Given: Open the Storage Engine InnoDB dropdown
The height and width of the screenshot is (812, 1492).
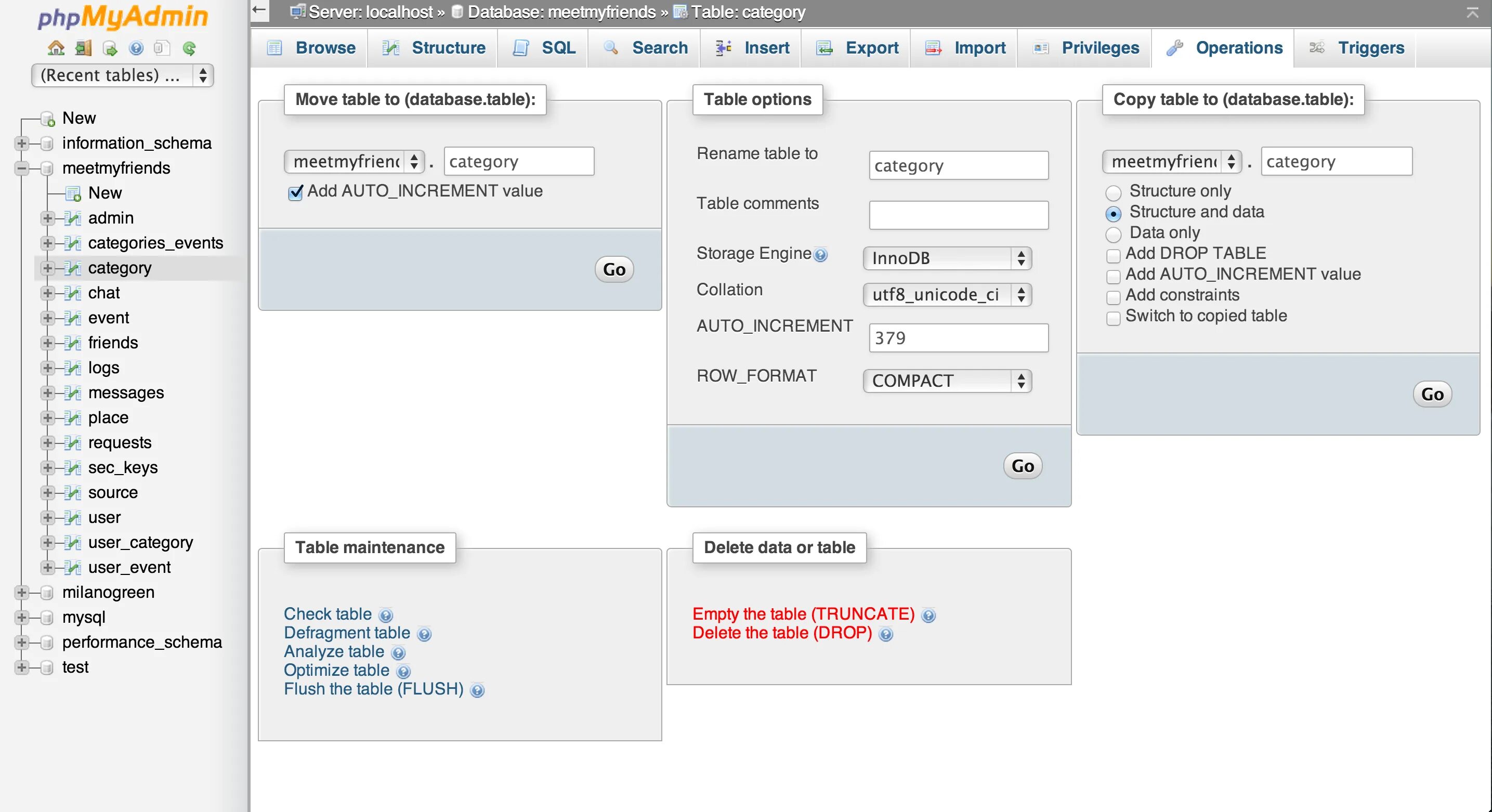Looking at the screenshot, I should (x=947, y=258).
